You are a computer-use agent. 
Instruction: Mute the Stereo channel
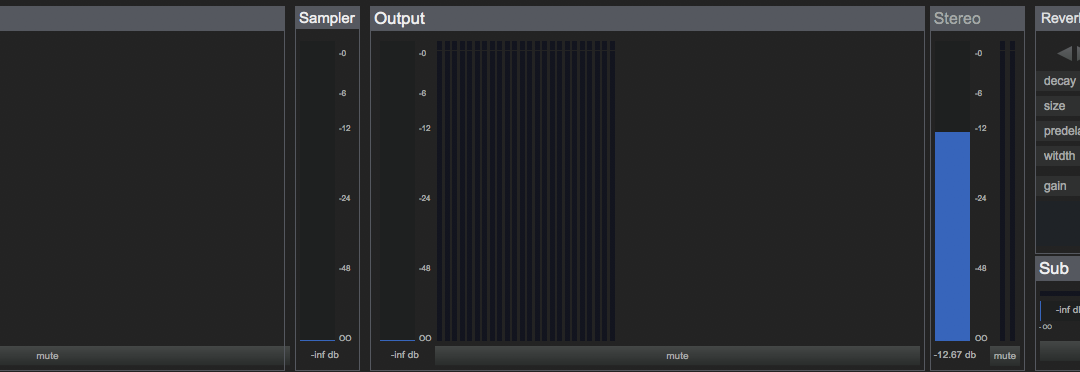pyautogui.click(x=1004, y=355)
